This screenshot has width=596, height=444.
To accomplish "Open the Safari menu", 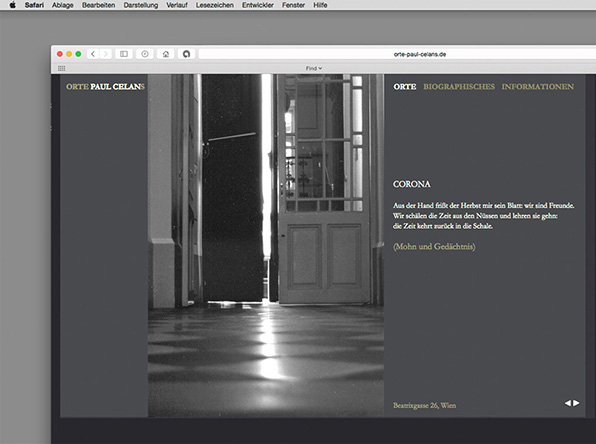I will click(34, 5).
